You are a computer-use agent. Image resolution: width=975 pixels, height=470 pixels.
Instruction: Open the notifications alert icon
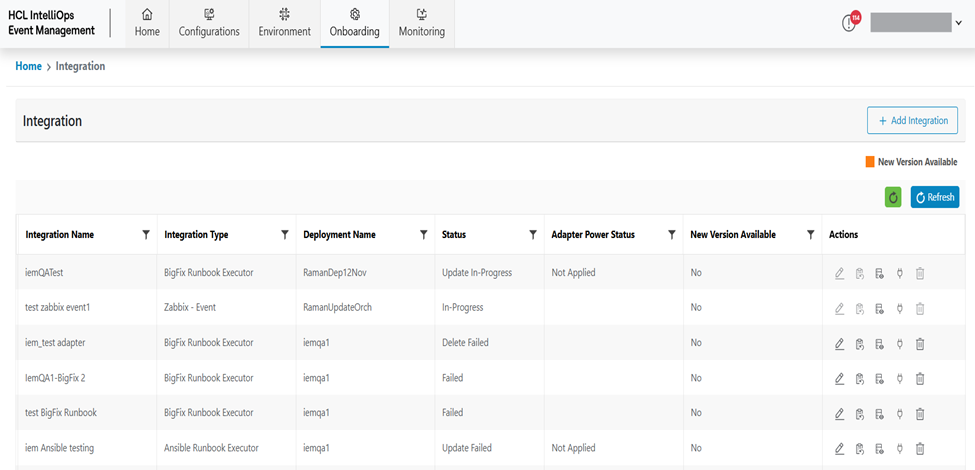[850, 23]
